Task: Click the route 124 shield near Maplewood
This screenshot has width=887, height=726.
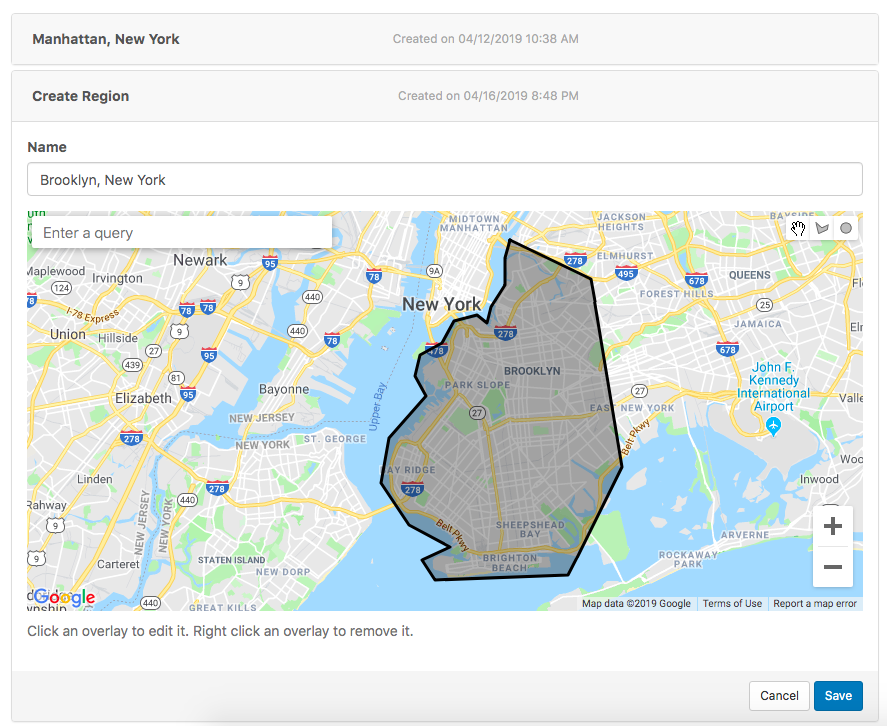Action: [x=61, y=288]
